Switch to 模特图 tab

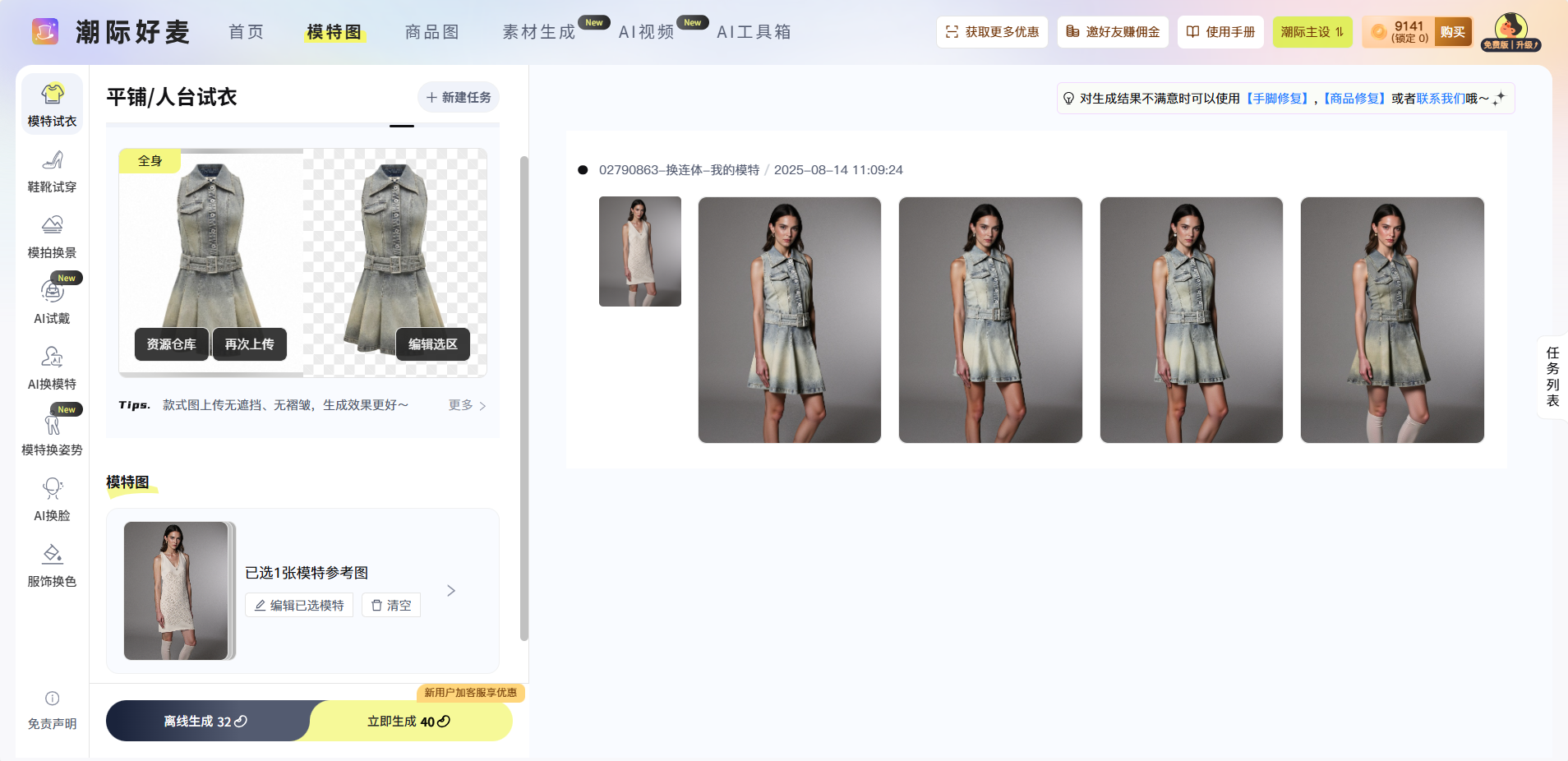[334, 32]
